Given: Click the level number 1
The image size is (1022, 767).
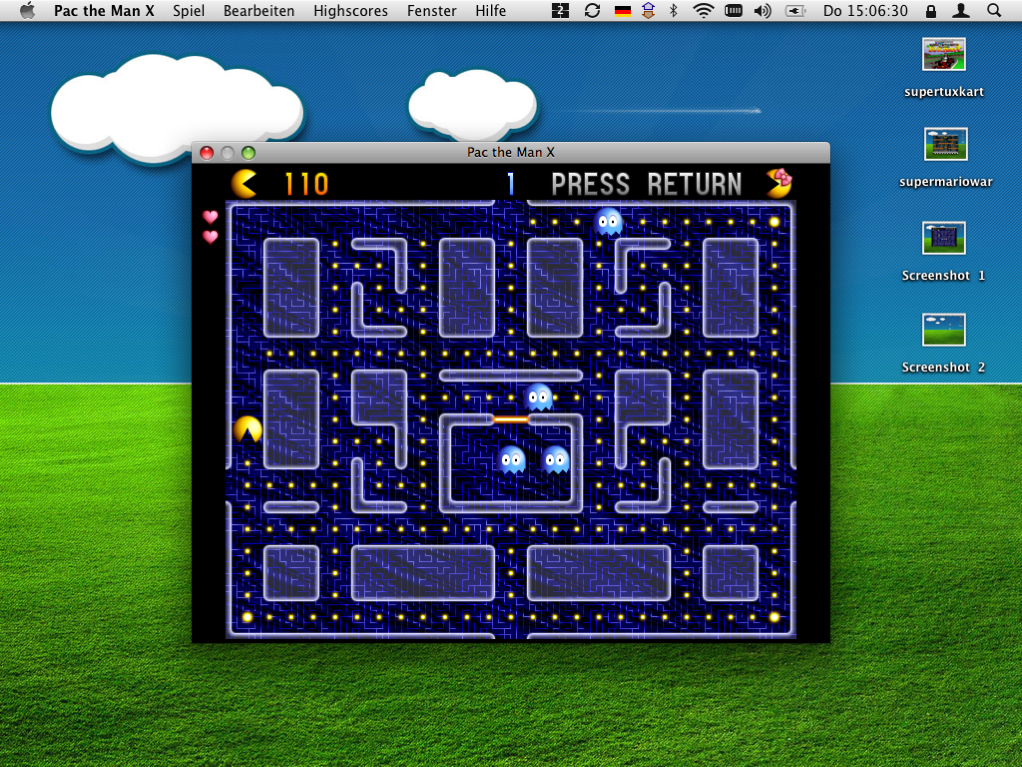Looking at the screenshot, I should 510,184.
